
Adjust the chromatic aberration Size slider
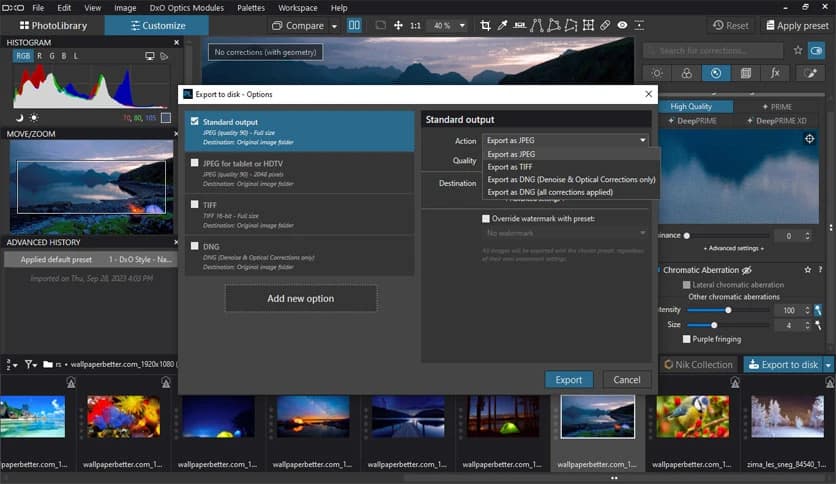tap(728, 325)
